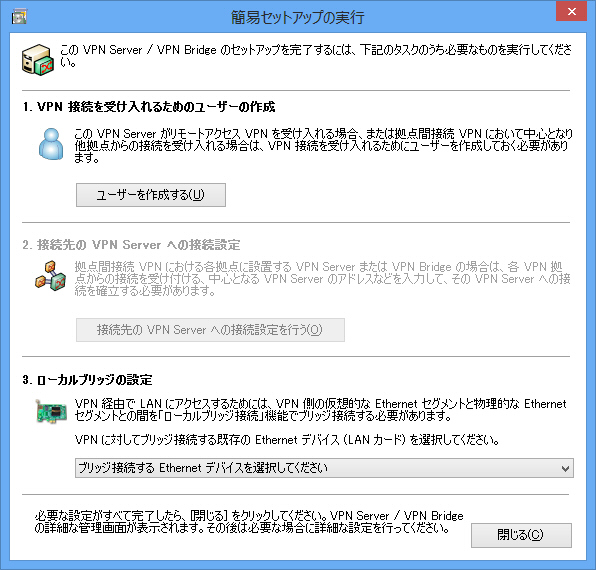Image resolution: width=596 pixels, height=570 pixels.
Task: Click the user creation description paragraph
Action: (x=323, y=146)
